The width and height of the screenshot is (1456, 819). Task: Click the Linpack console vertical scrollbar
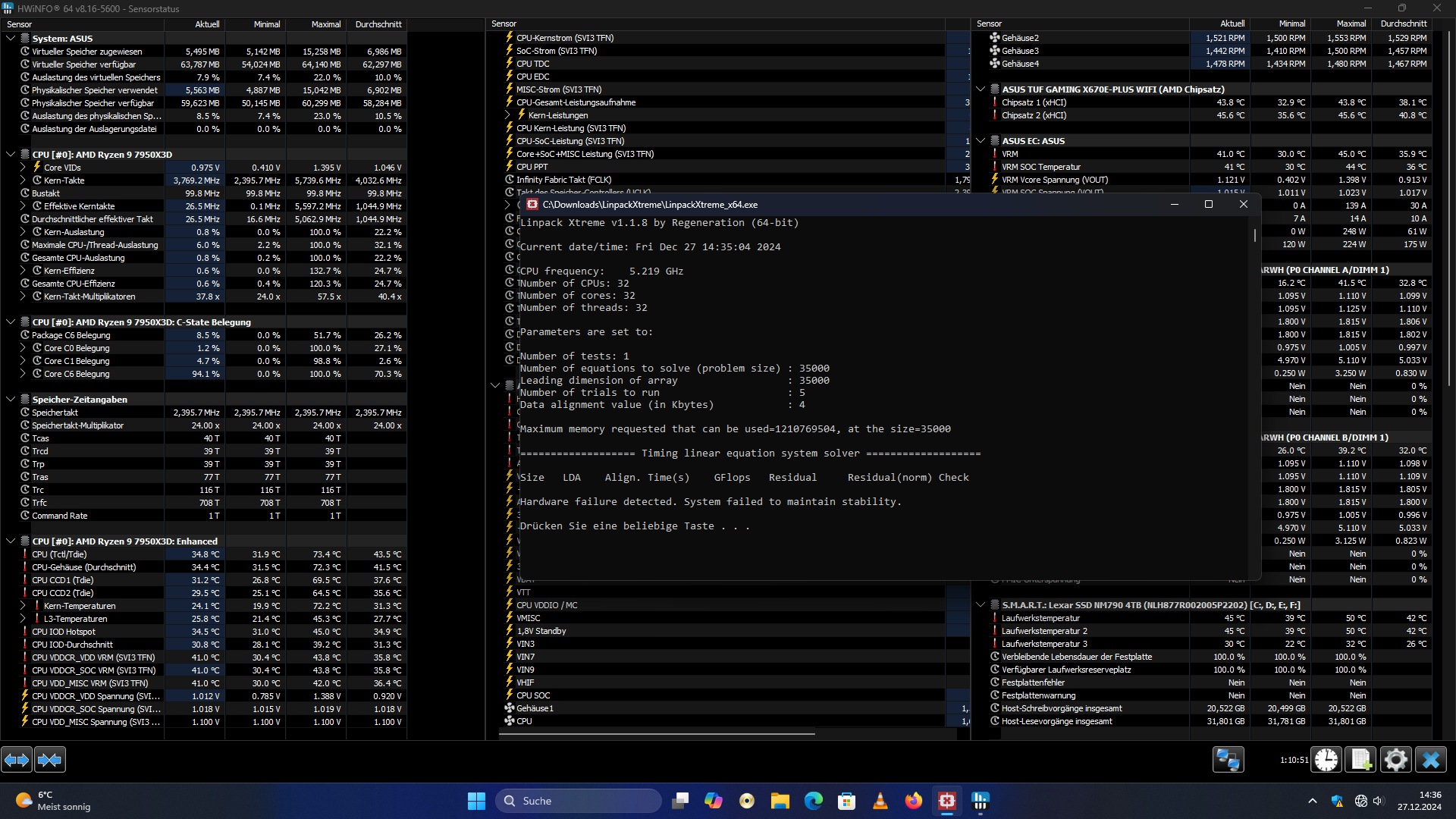click(x=1254, y=236)
